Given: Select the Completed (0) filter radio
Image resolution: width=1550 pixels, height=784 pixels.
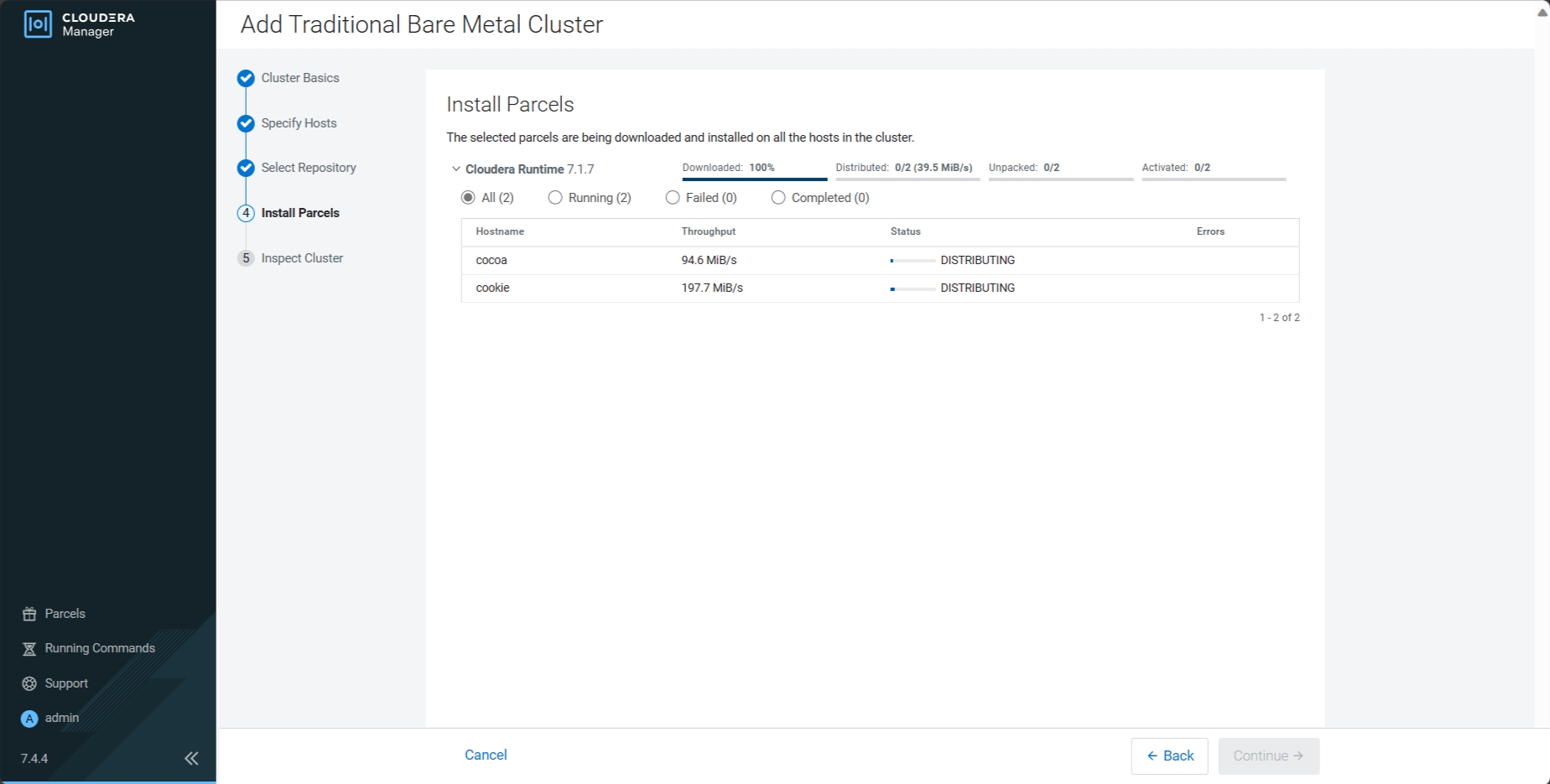Looking at the screenshot, I should 778,198.
